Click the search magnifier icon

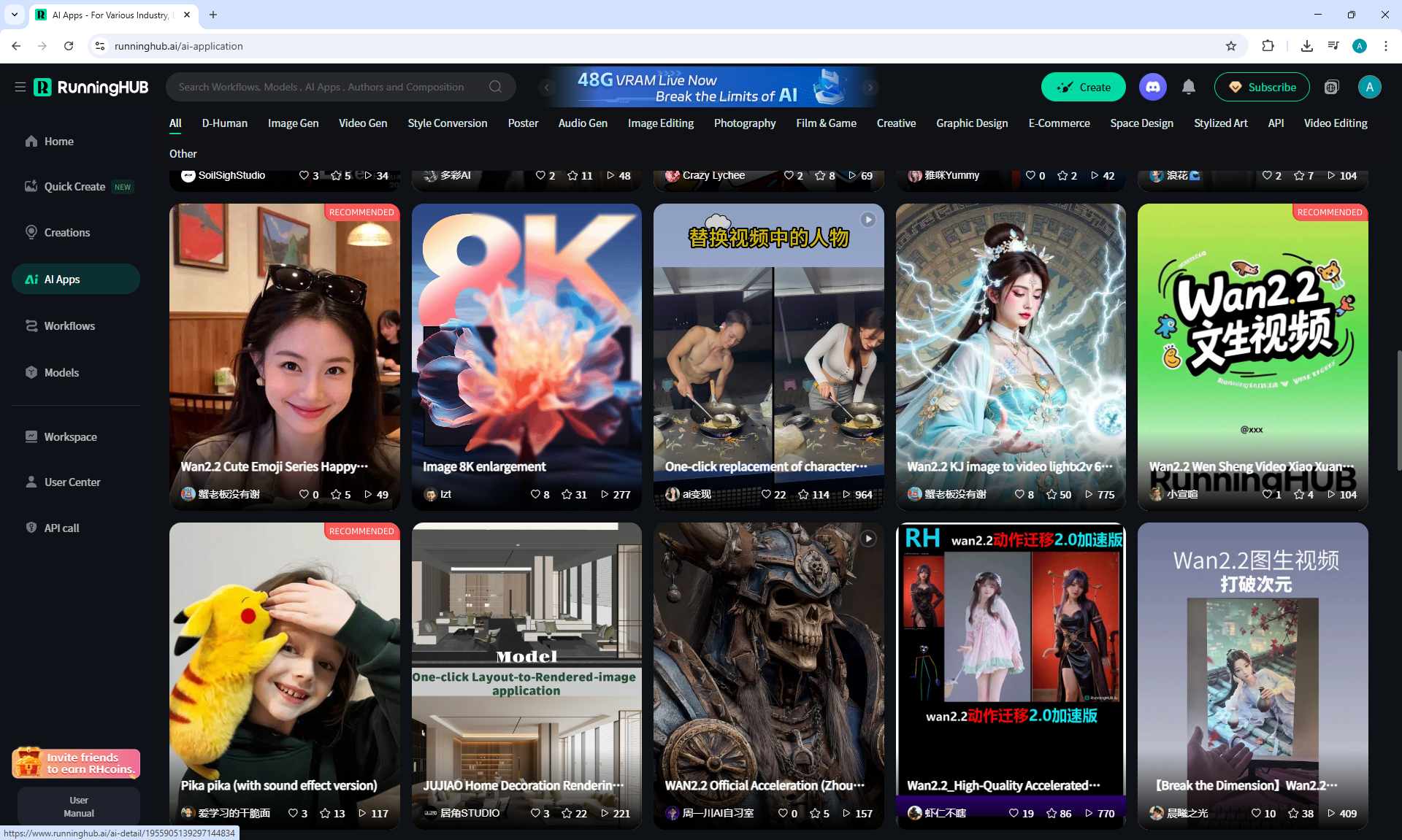pos(496,87)
